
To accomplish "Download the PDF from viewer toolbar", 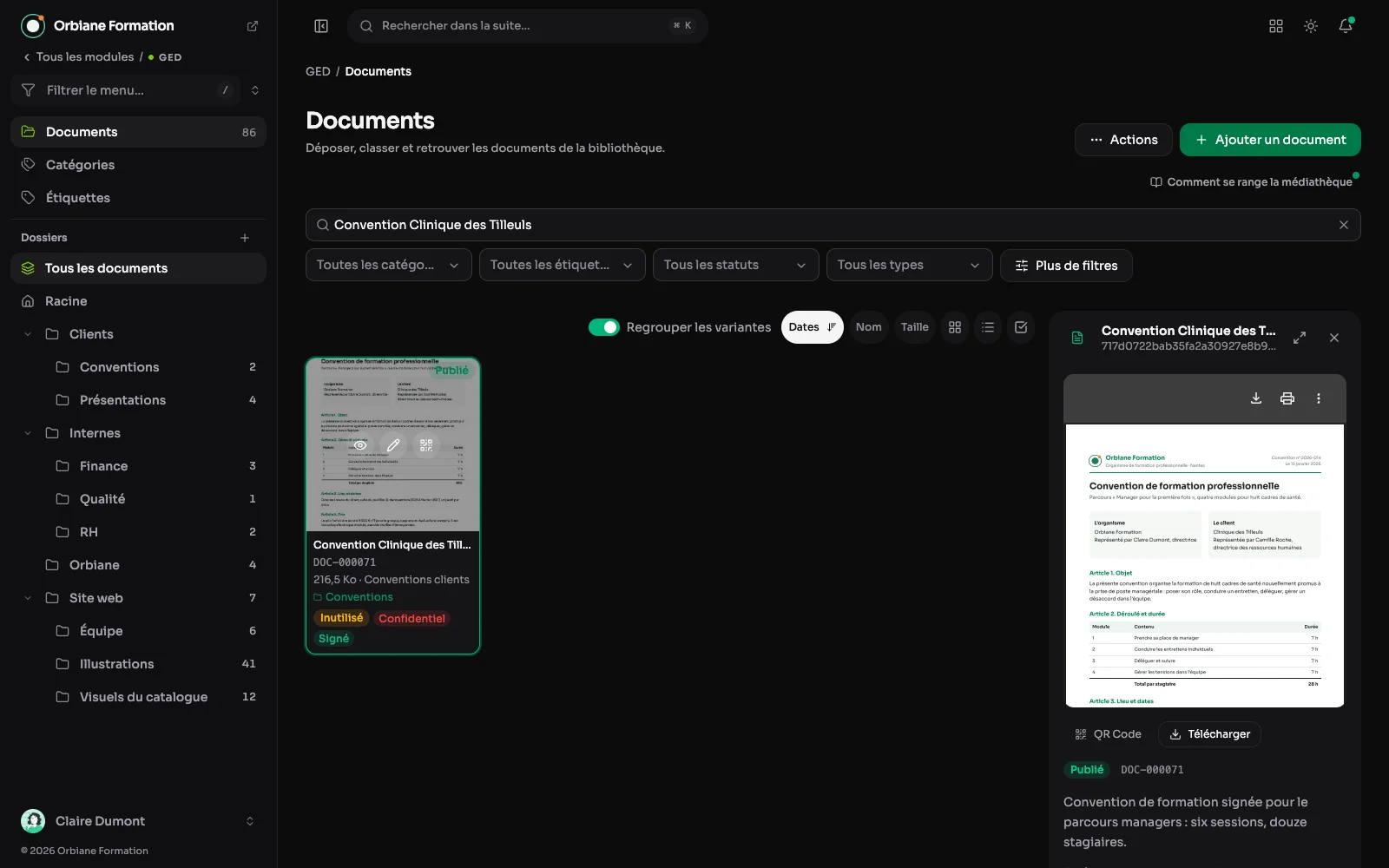I will pos(1256,398).
